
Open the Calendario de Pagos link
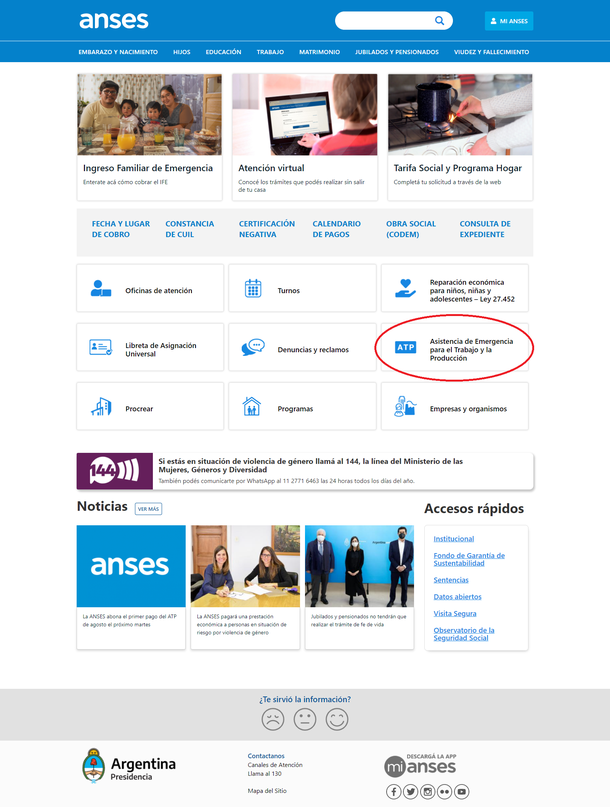pyautogui.click(x=336, y=229)
